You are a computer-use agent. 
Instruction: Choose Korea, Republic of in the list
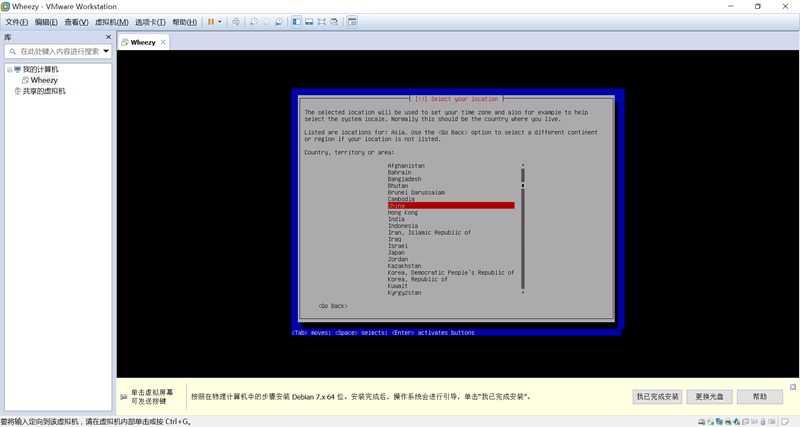417,280
